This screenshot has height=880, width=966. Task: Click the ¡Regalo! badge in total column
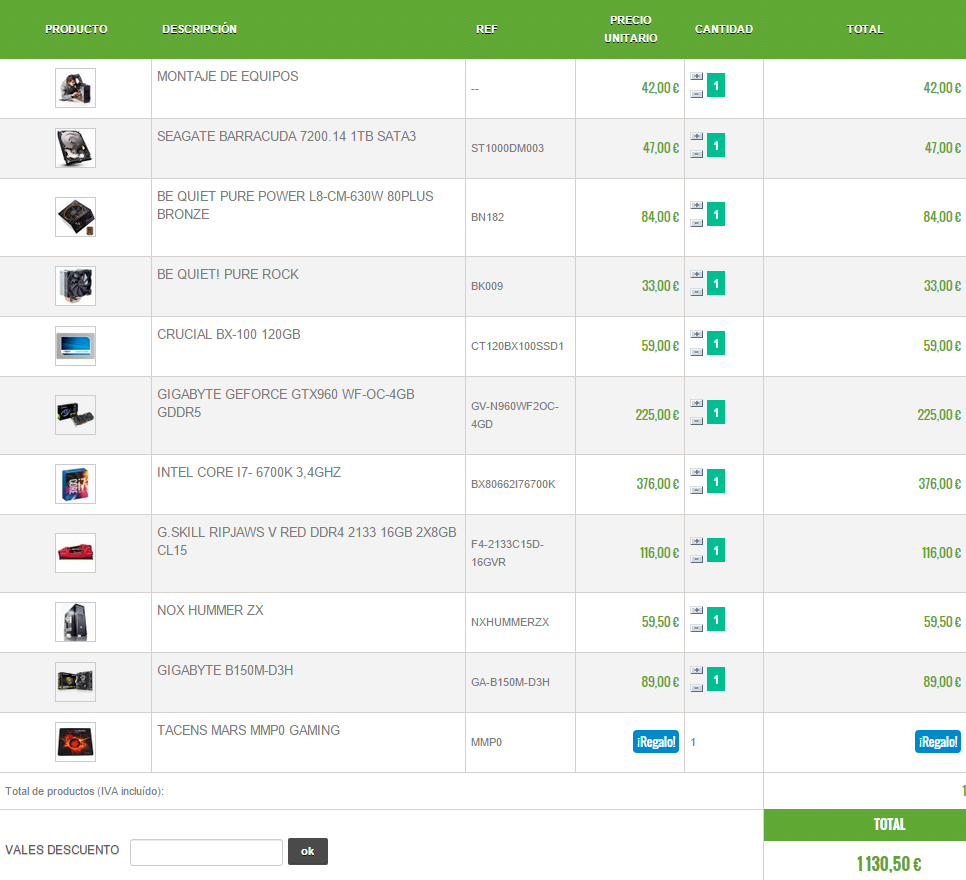[938, 742]
